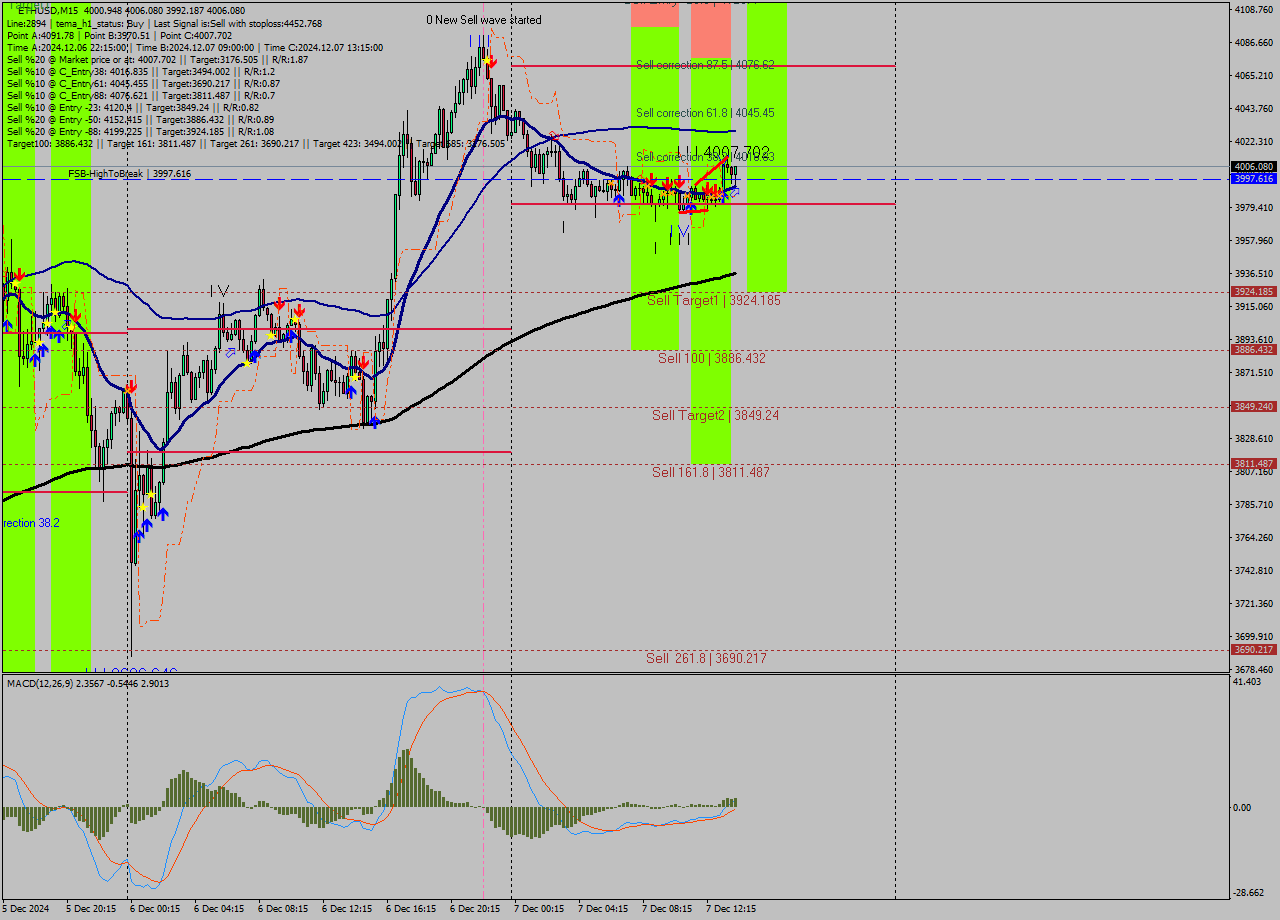Select the blue 3997.616 price axis tag
Image resolution: width=1280 pixels, height=920 pixels.
1254,179
